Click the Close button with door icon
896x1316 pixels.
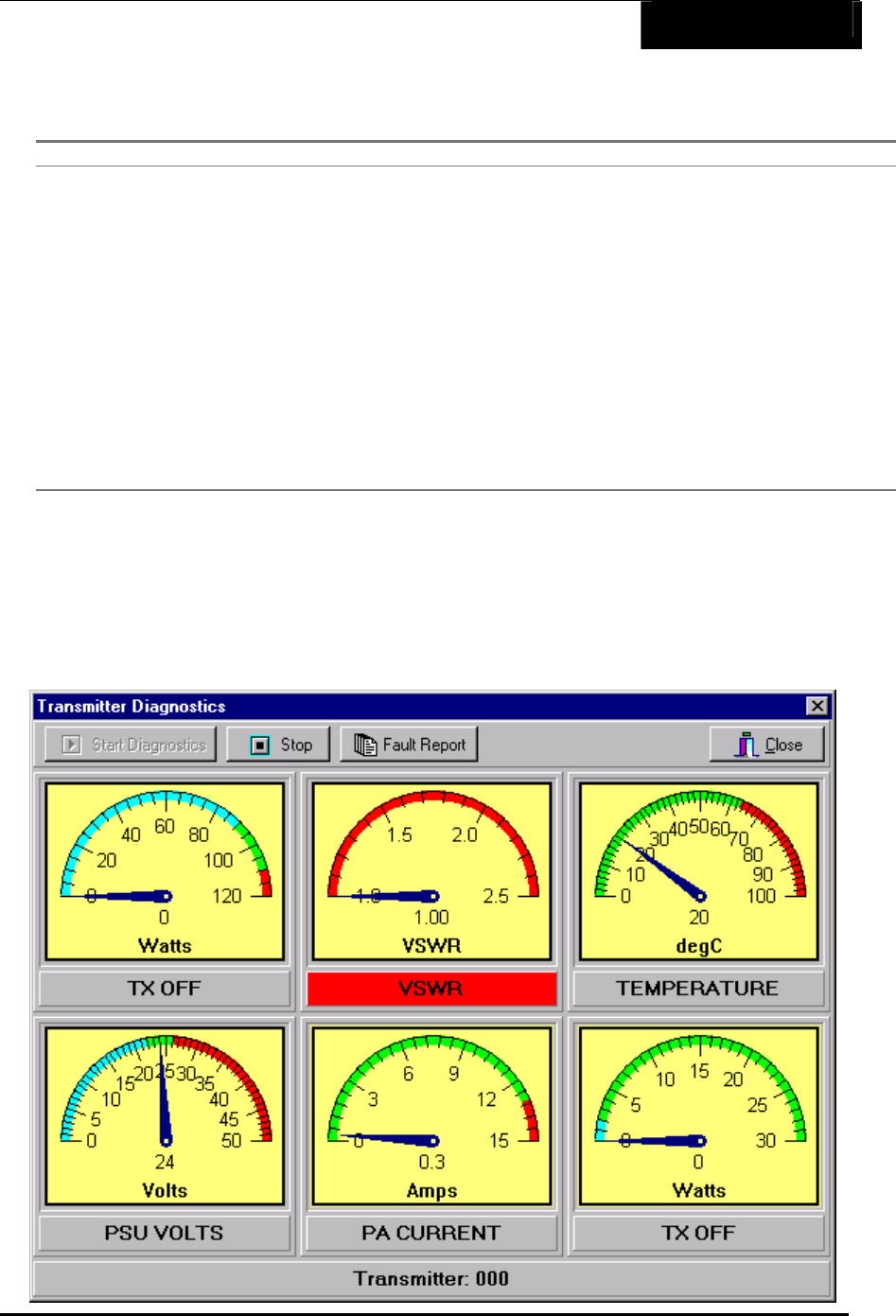(x=767, y=745)
